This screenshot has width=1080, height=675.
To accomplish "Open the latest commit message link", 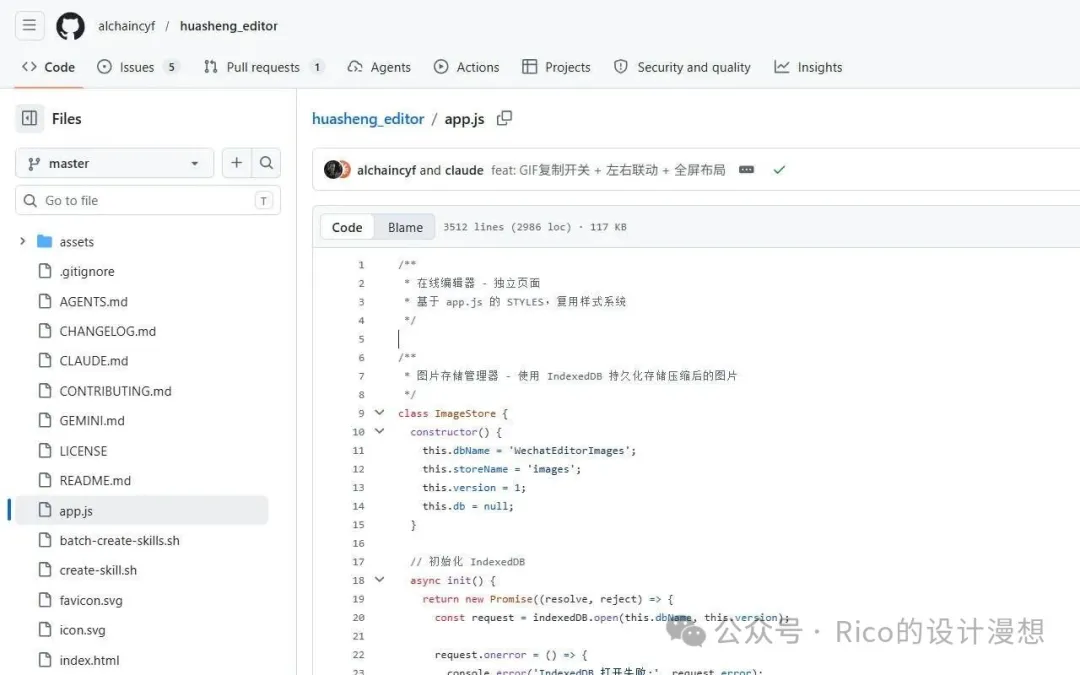I will click(x=608, y=170).
